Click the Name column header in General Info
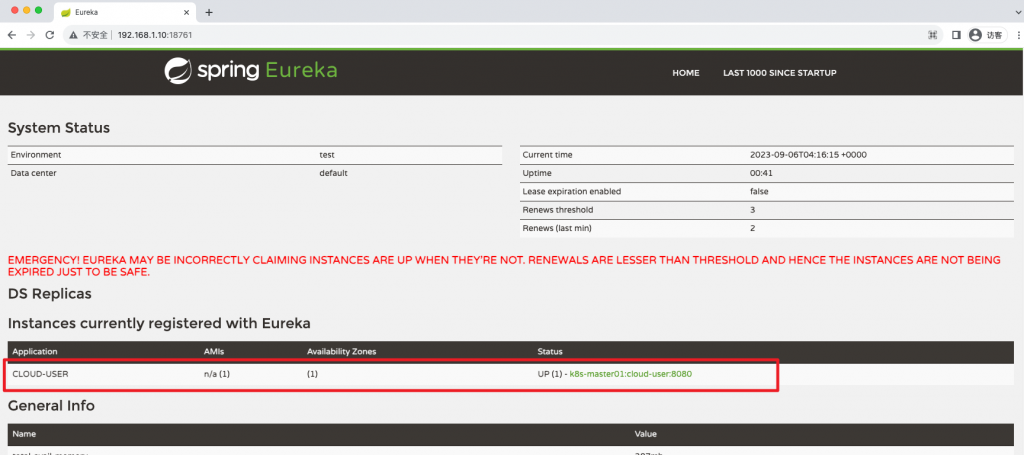Image resolution: width=1024 pixels, height=455 pixels. click(x=24, y=434)
